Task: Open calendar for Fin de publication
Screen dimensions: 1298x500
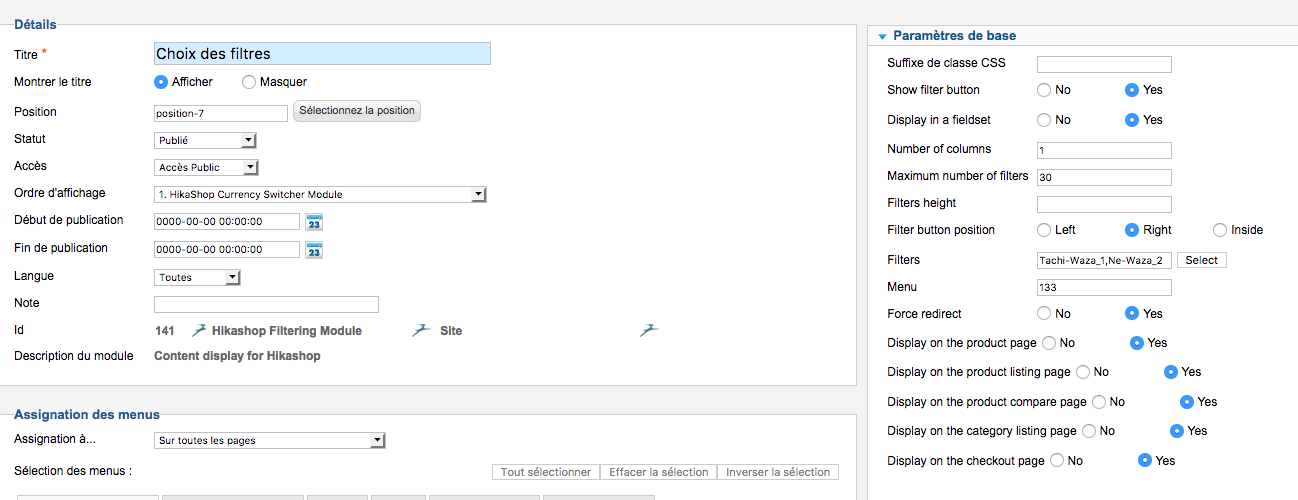Action: click(314, 250)
